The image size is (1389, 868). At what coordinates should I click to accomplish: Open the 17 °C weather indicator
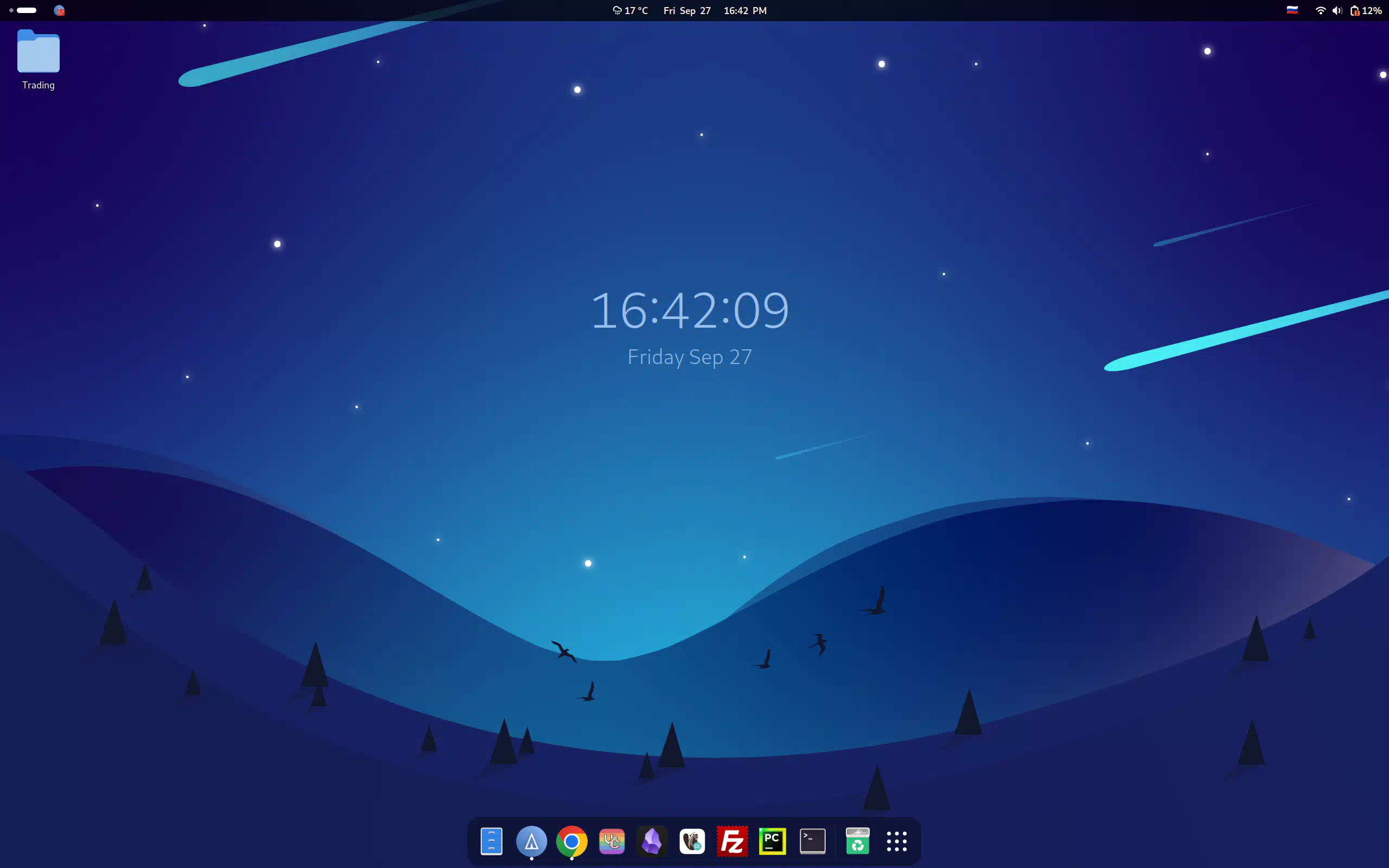(x=630, y=10)
